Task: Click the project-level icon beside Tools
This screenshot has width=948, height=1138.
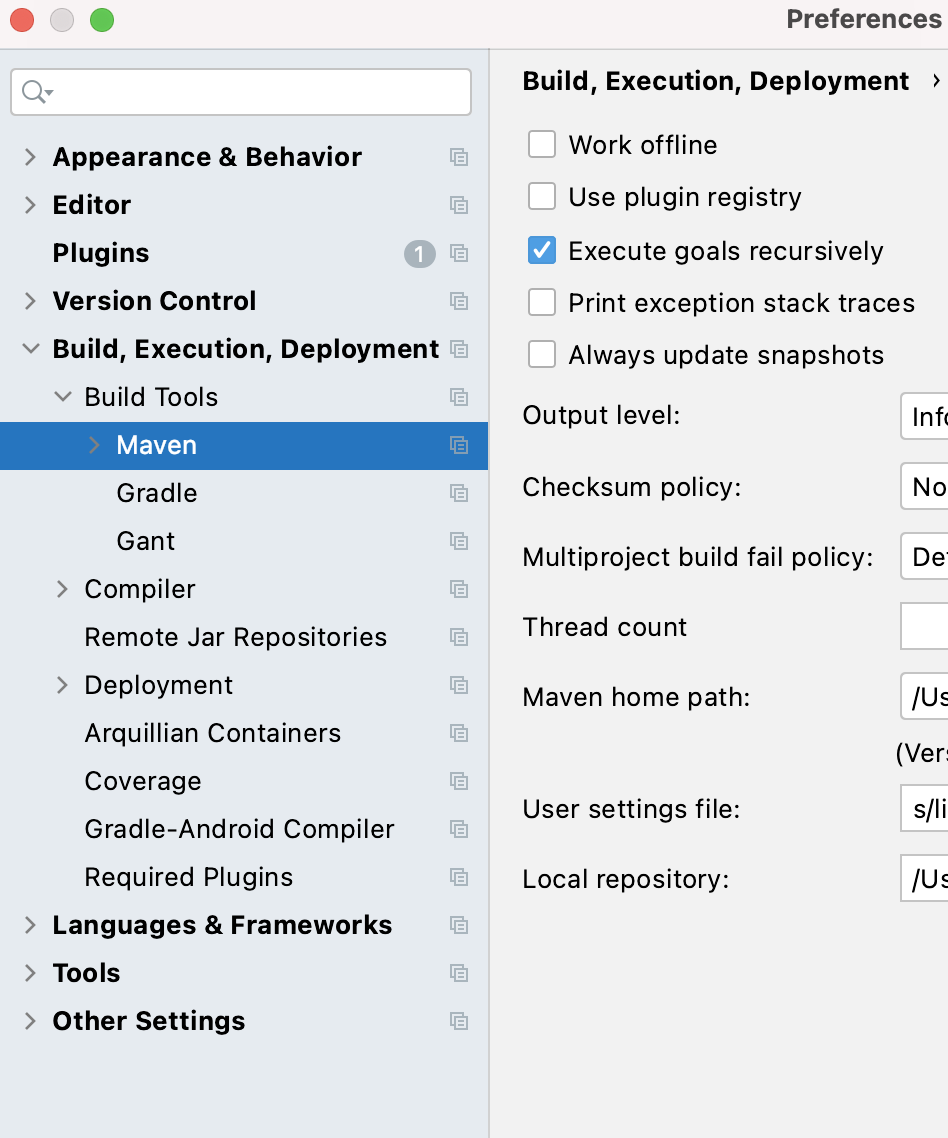Action: [459, 973]
